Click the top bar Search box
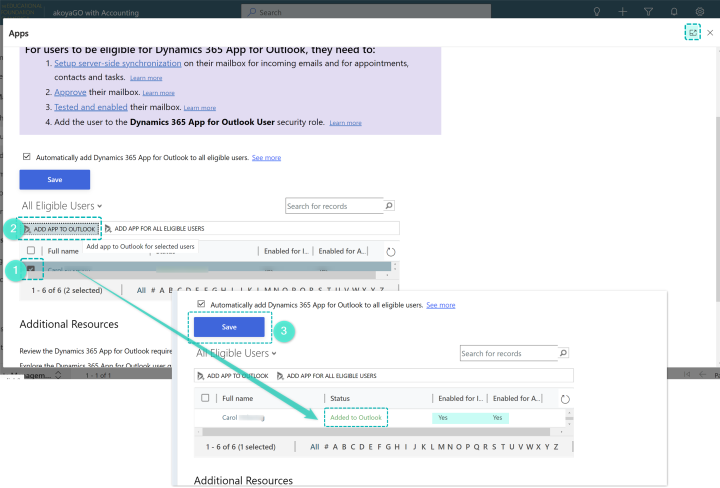Image resolution: width=720 pixels, height=488 pixels. pyautogui.click(x=366, y=12)
